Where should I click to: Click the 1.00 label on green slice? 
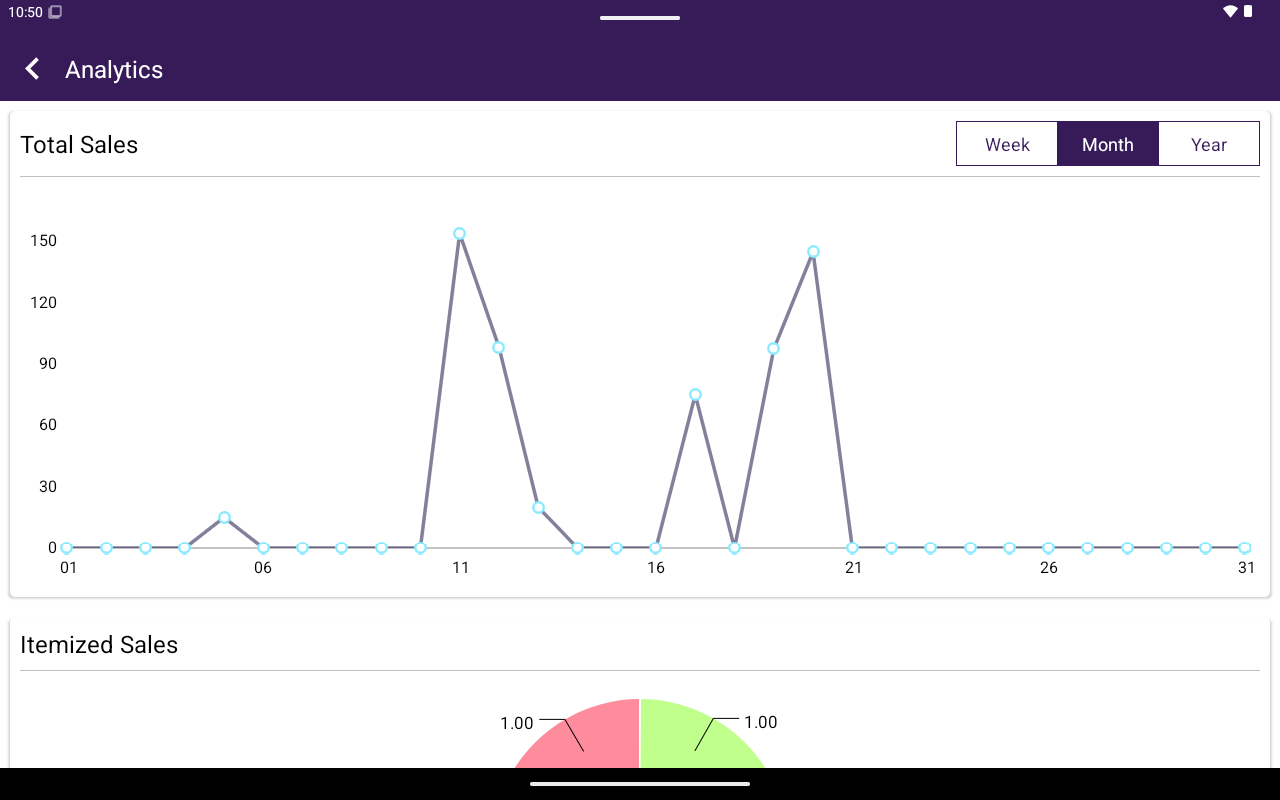coord(761,722)
